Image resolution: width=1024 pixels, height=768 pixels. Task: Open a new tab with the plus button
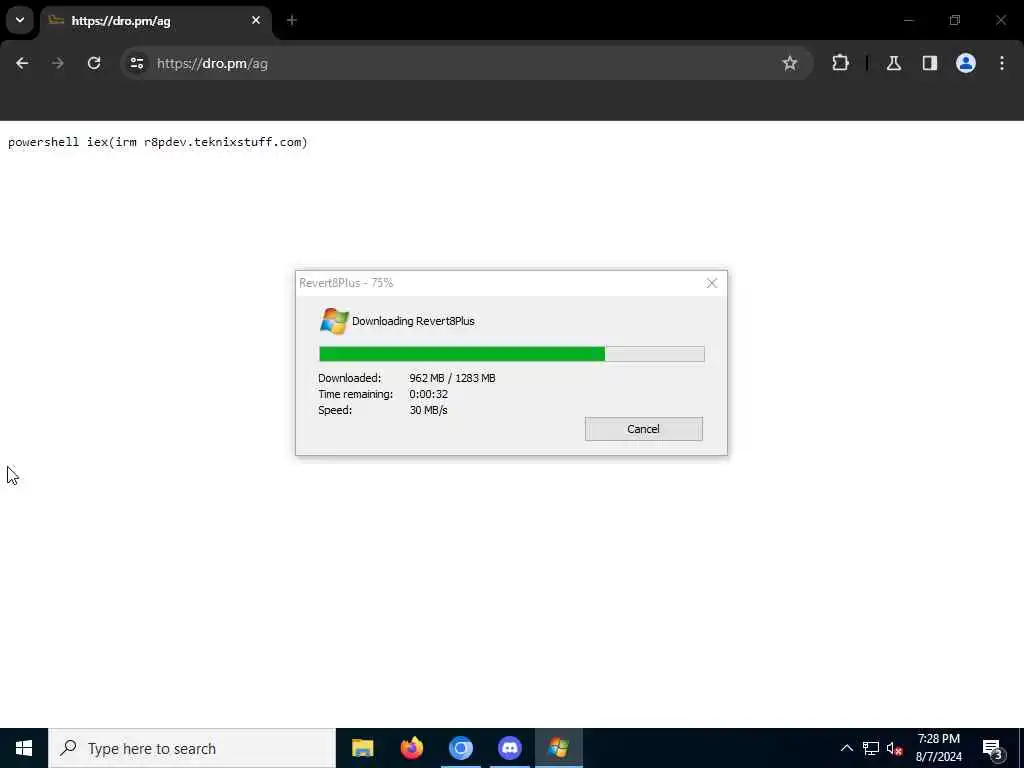coord(292,20)
